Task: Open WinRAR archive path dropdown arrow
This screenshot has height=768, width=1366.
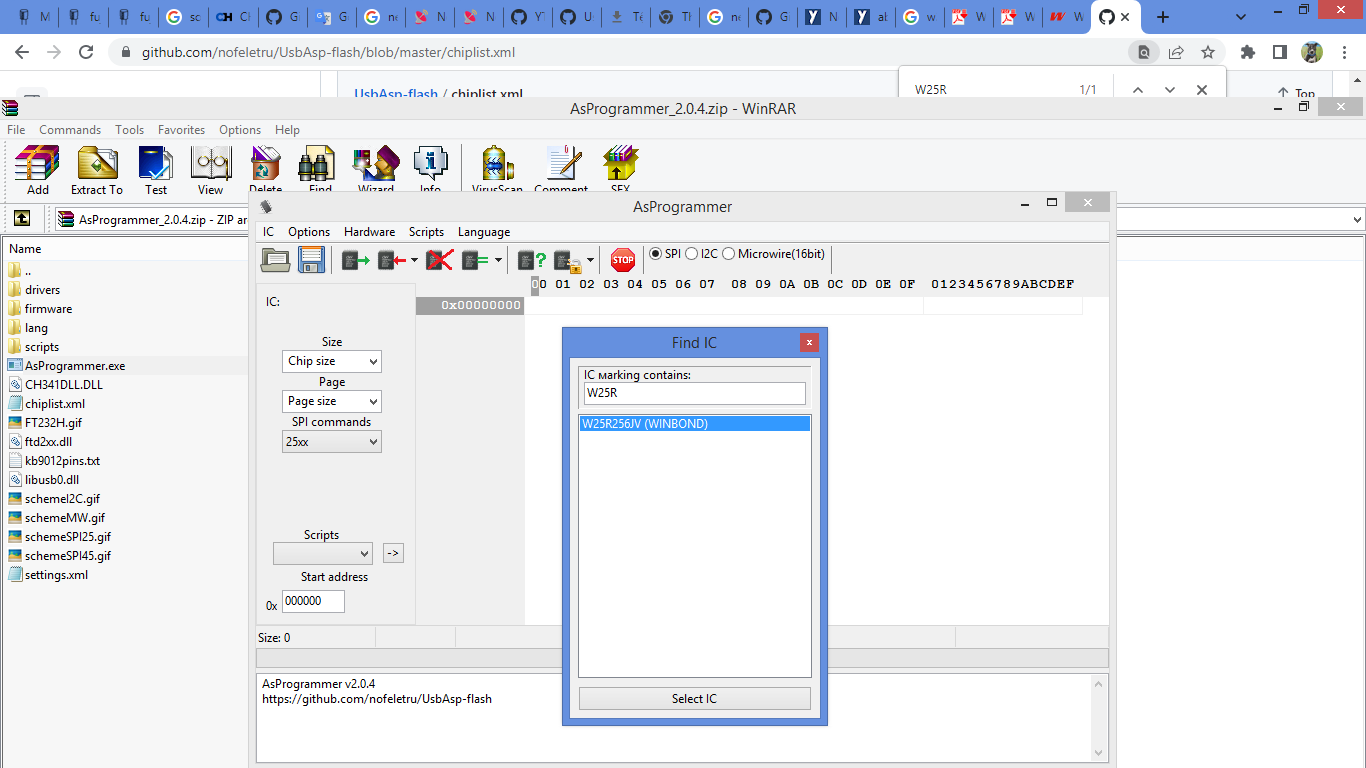Action: [1357, 220]
